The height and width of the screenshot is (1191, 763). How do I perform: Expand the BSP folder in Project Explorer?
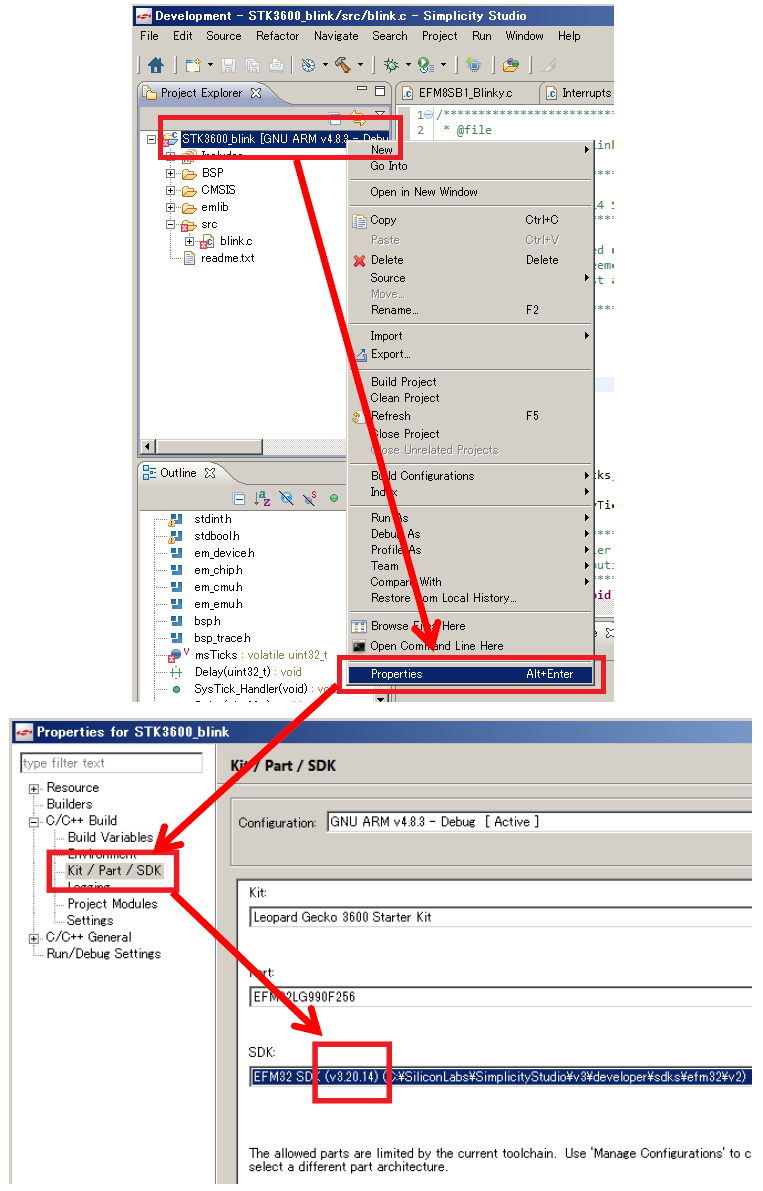point(171,173)
